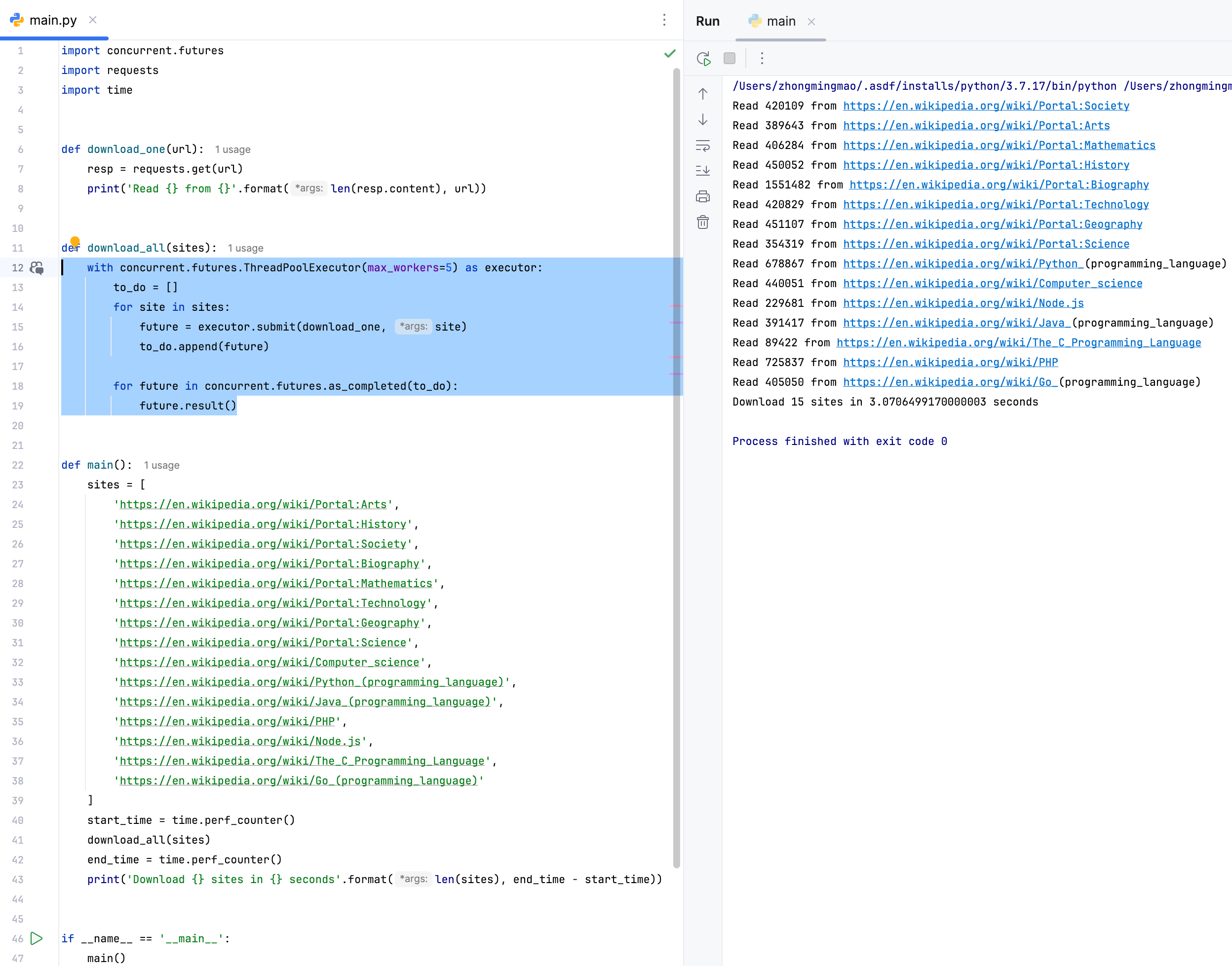This screenshot has width=1232, height=966.
Task: Click the green inspections checkmark widget
Action: pyautogui.click(x=669, y=54)
